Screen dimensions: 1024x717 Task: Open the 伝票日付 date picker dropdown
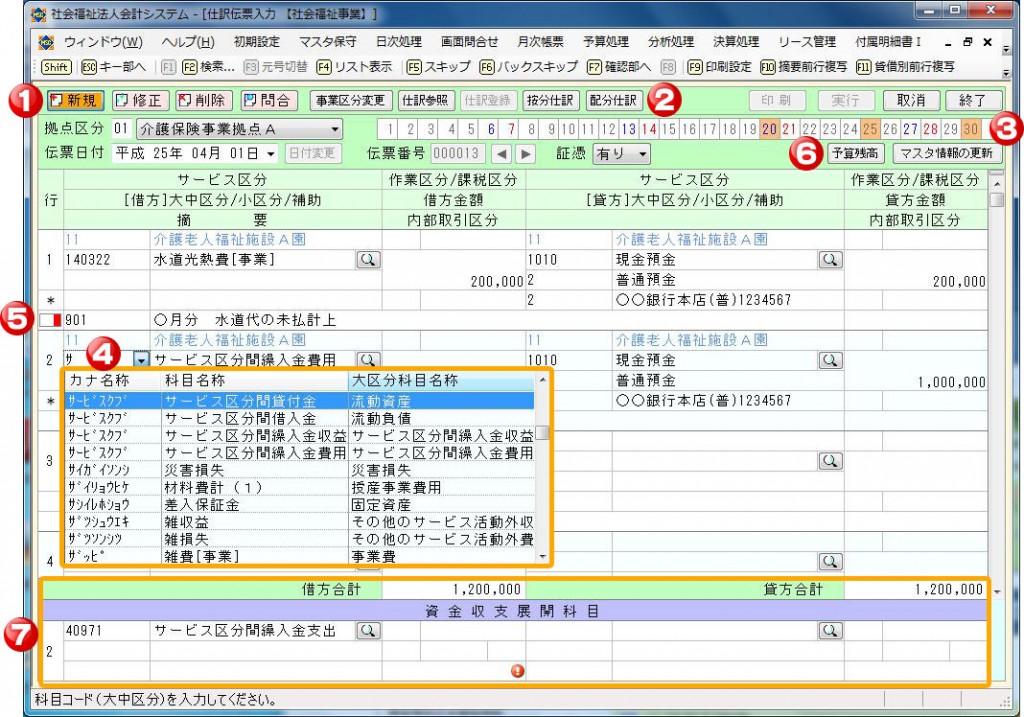[270, 153]
